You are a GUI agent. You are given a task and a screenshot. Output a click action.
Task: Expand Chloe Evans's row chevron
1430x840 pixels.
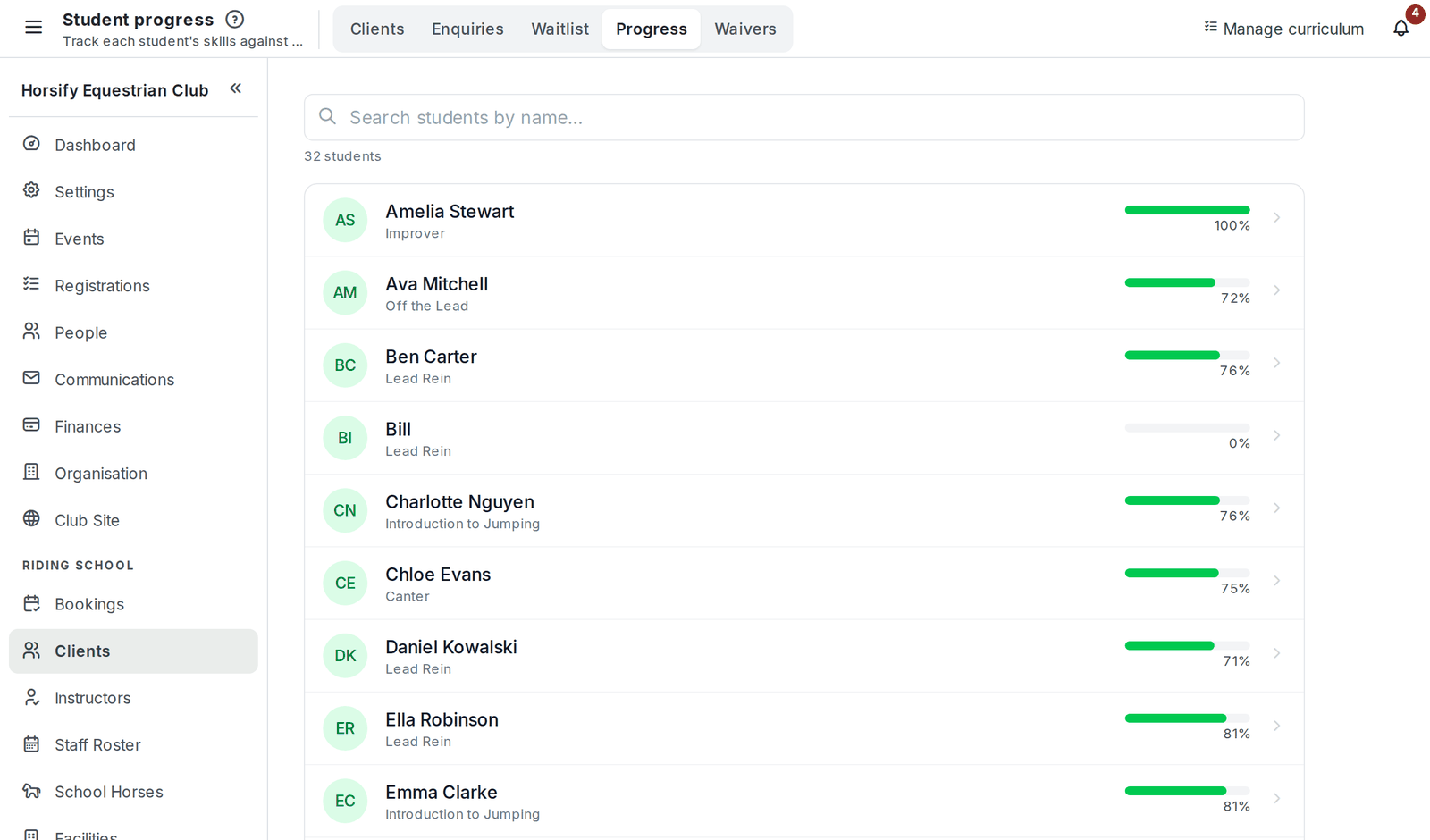[1277, 581]
